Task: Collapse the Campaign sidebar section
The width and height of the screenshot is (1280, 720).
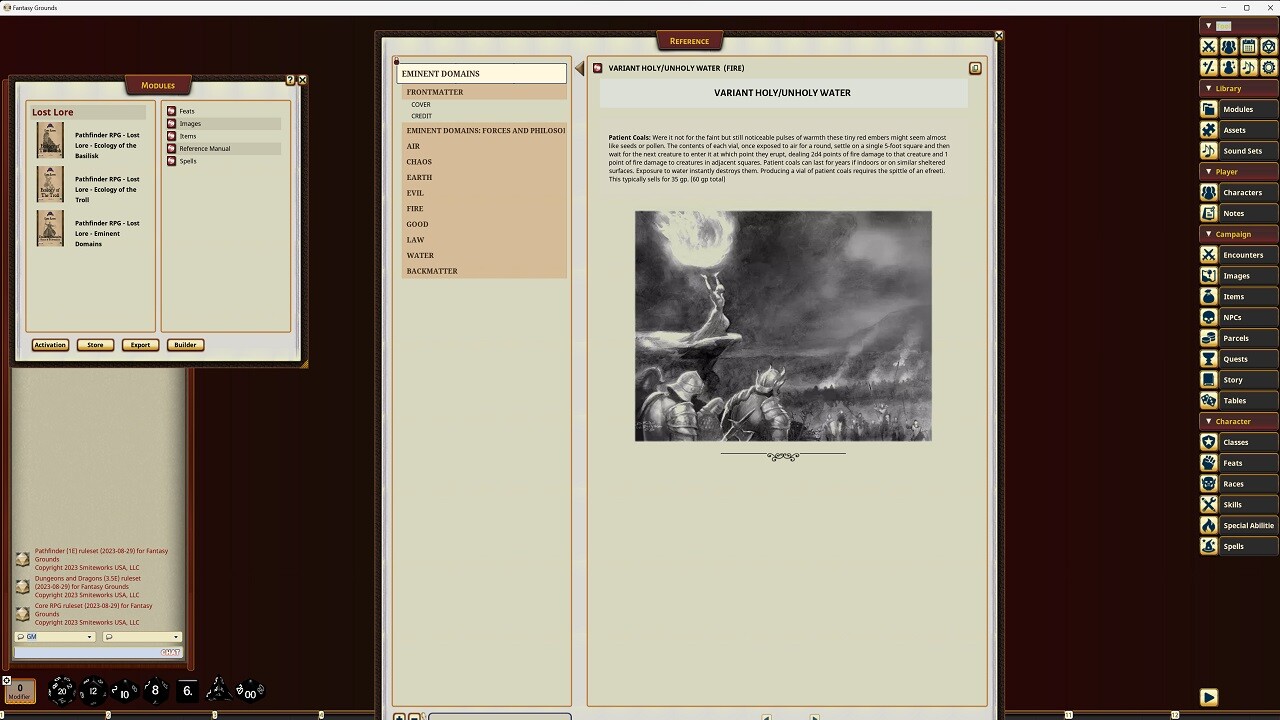Action: (1209, 233)
